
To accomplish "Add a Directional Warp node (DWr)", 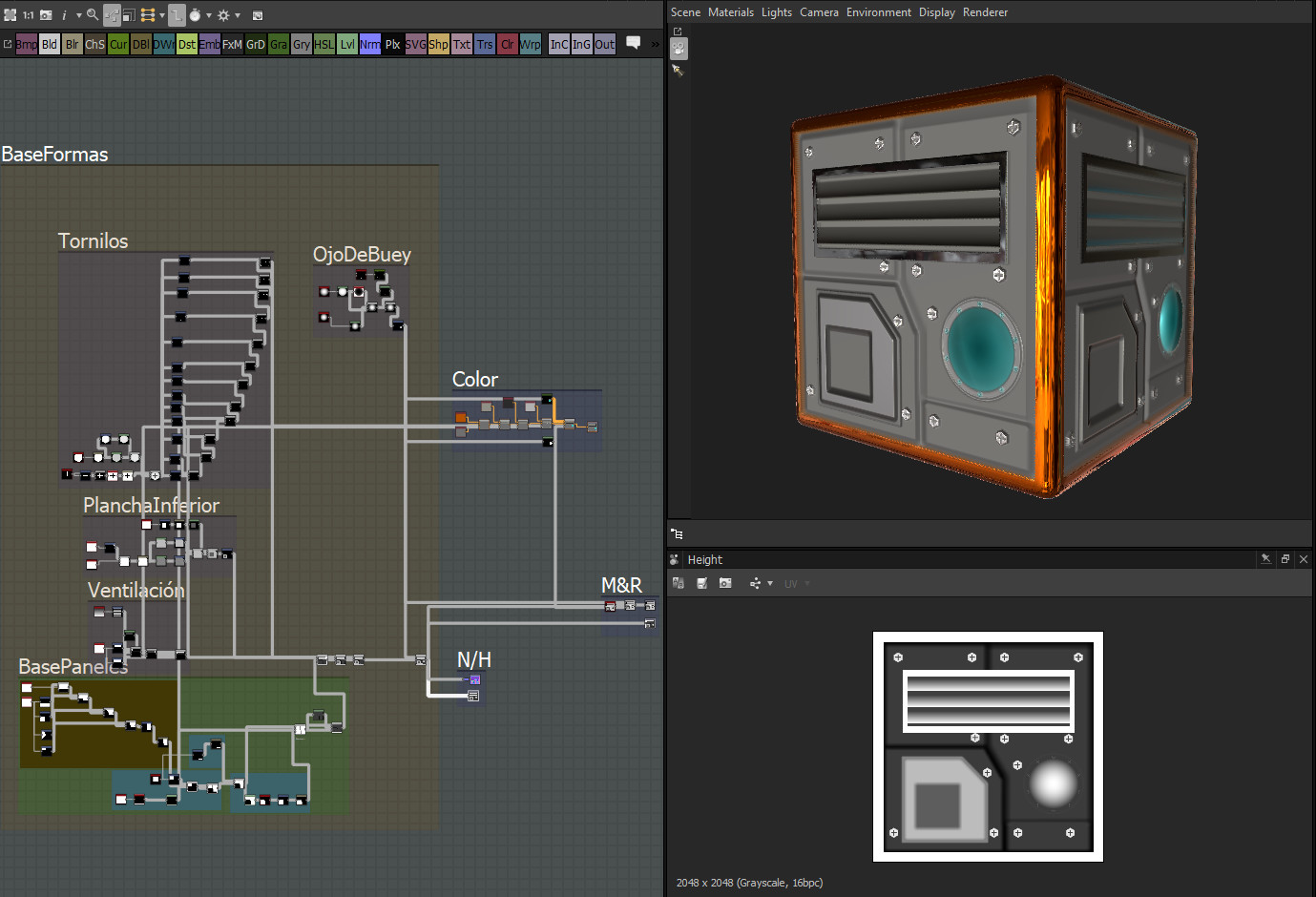I will tap(164, 44).
